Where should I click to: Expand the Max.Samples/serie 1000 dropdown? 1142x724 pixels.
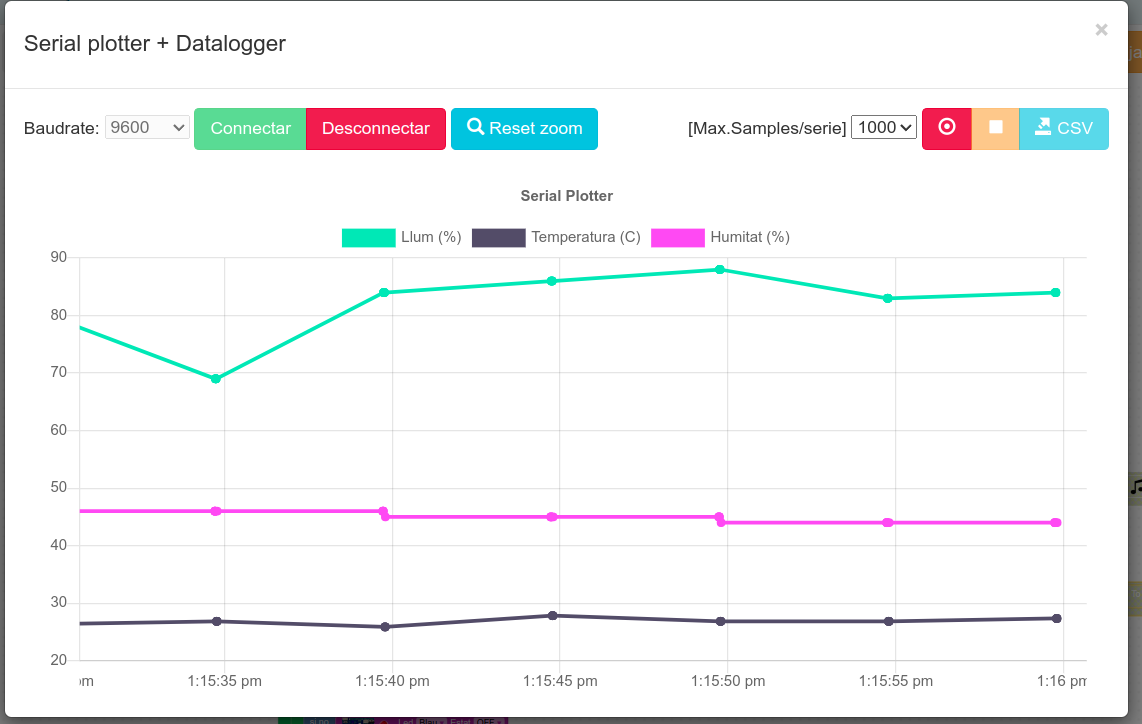(884, 127)
